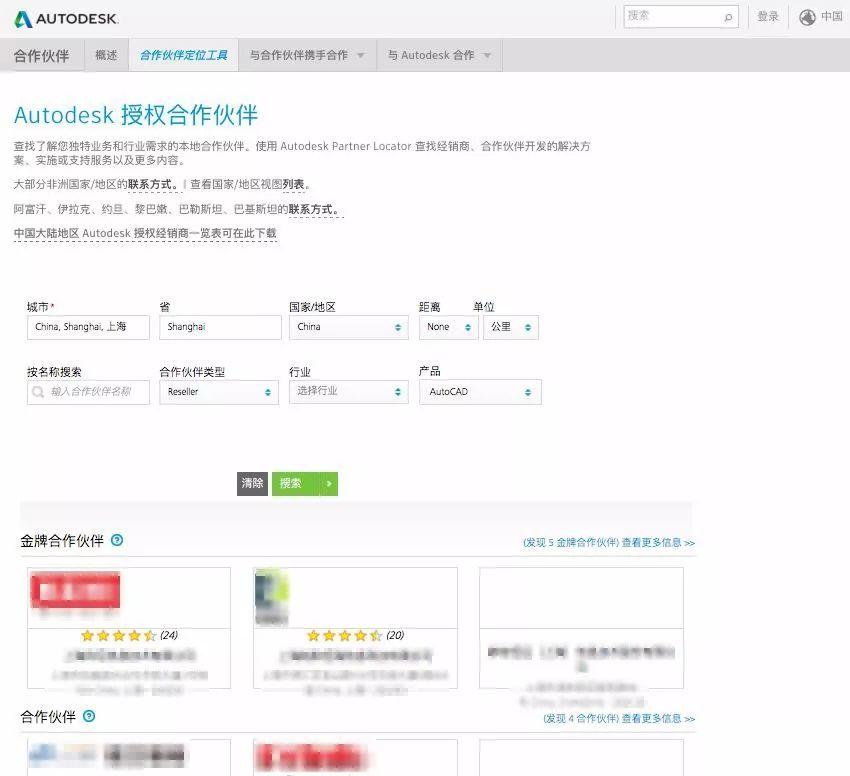
Task: Open second gold partner card with green logo
Action: (355, 628)
